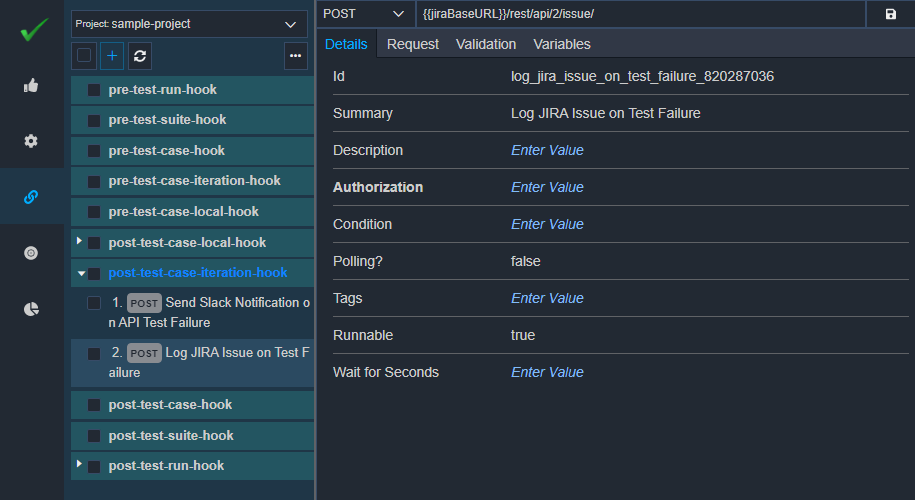The width and height of the screenshot is (915, 500).
Task: Tick the Send Slack Notification step checkbox
Action: (x=94, y=303)
